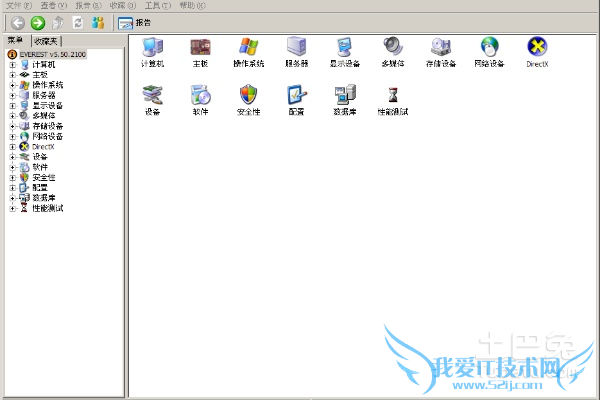600x400 pixels.
Task: Select 安全性 in the tree
Action: pos(44,178)
